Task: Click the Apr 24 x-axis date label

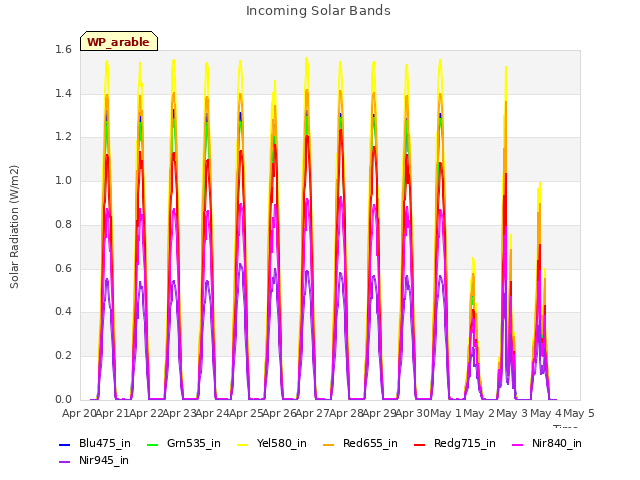Action: coord(213,414)
